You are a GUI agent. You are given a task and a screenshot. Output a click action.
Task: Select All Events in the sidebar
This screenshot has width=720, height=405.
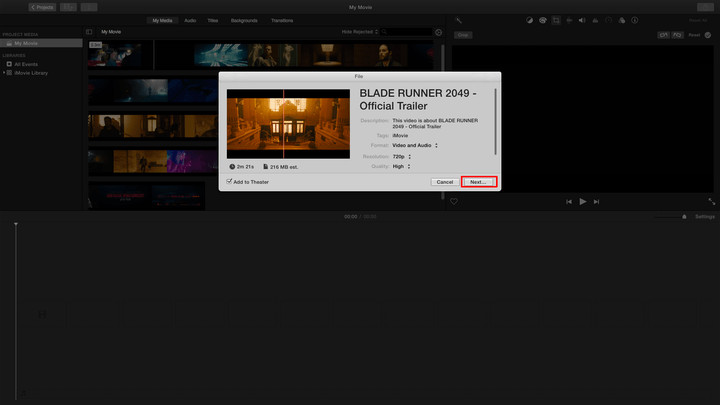point(27,63)
